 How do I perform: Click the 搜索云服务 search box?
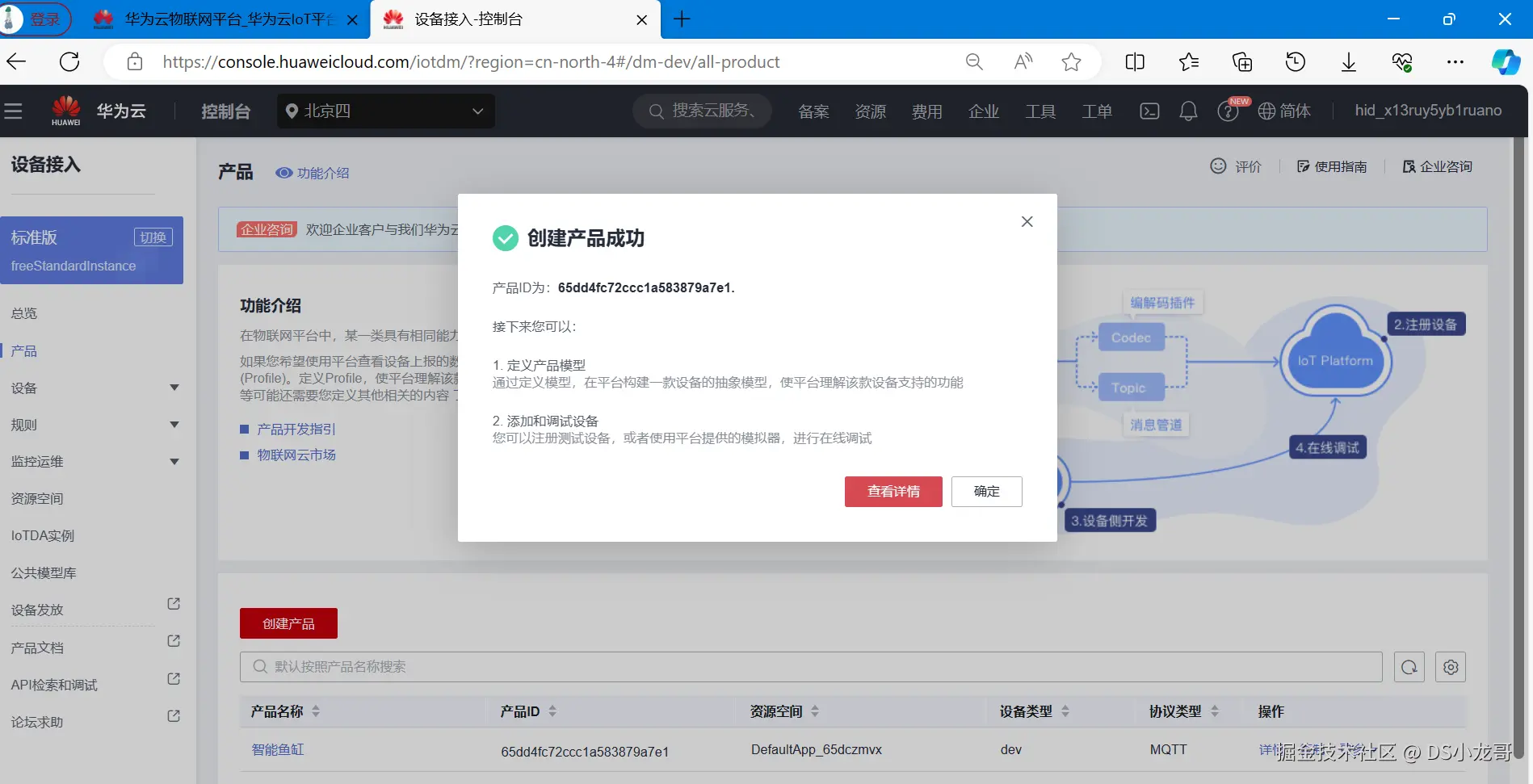pyautogui.click(x=702, y=111)
